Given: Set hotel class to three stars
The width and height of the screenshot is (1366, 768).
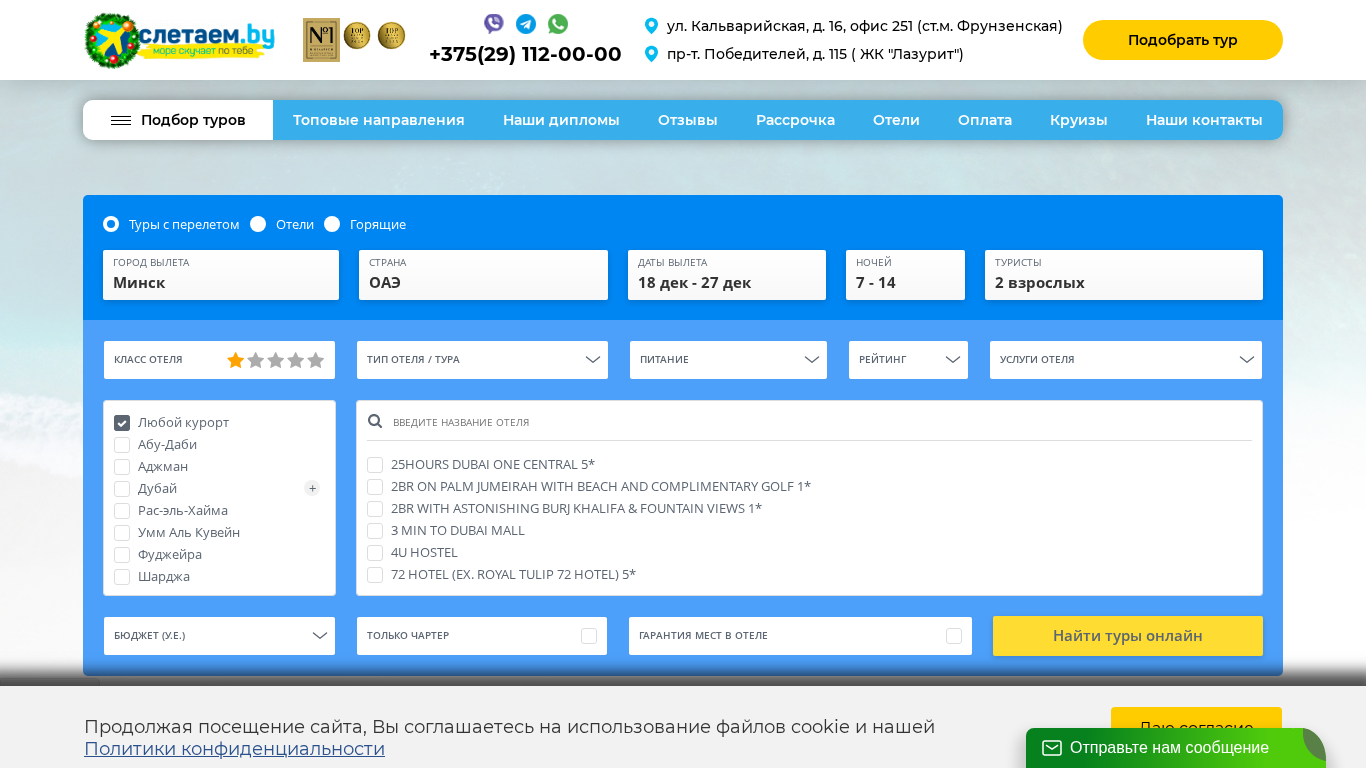Looking at the screenshot, I should click(x=276, y=360).
